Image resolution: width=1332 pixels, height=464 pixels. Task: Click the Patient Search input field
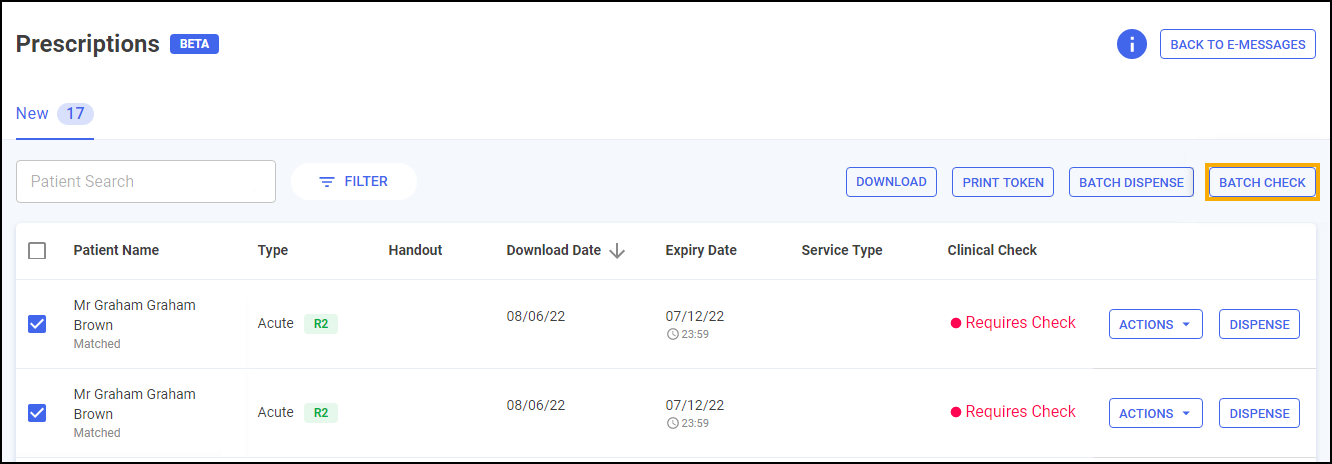pyautogui.click(x=146, y=182)
